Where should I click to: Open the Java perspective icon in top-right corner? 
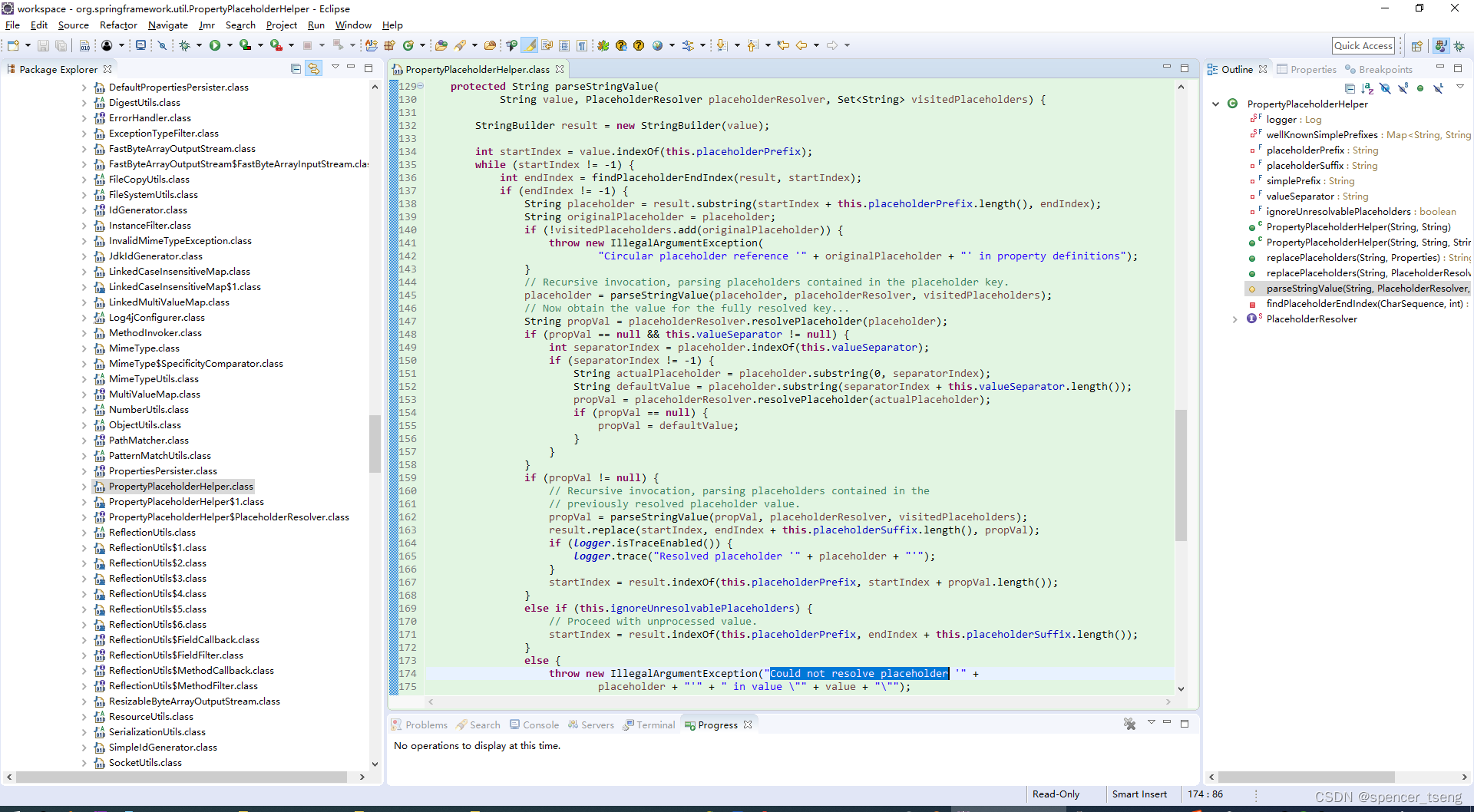pos(1442,45)
